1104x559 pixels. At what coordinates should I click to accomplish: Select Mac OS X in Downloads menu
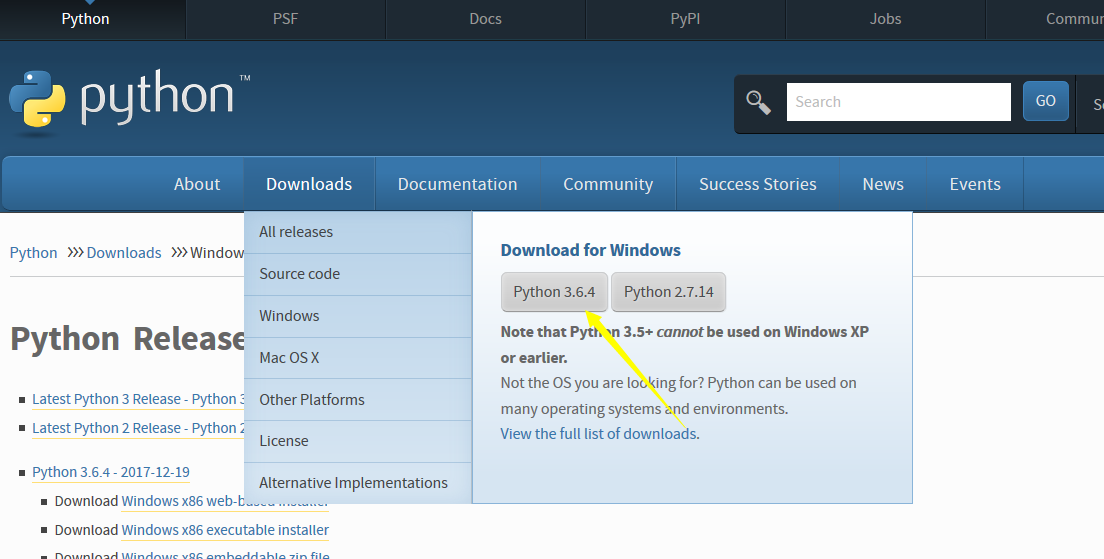click(x=358, y=358)
